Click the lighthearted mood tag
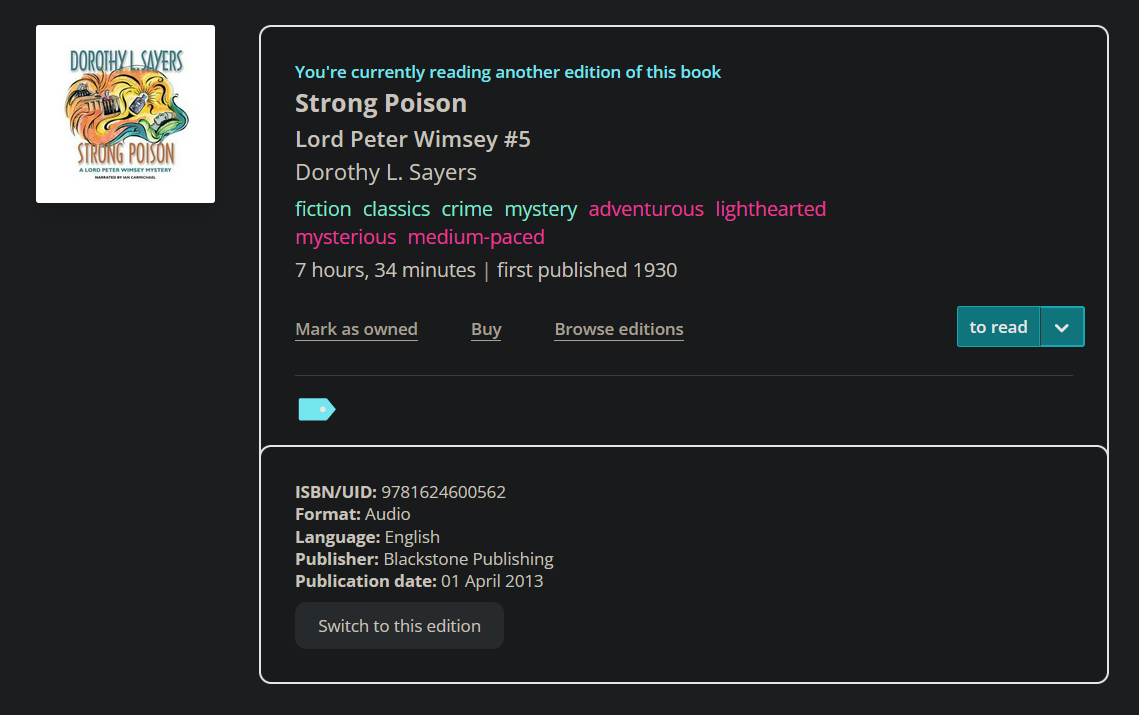The height and width of the screenshot is (715, 1139). [x=770, y=209]
